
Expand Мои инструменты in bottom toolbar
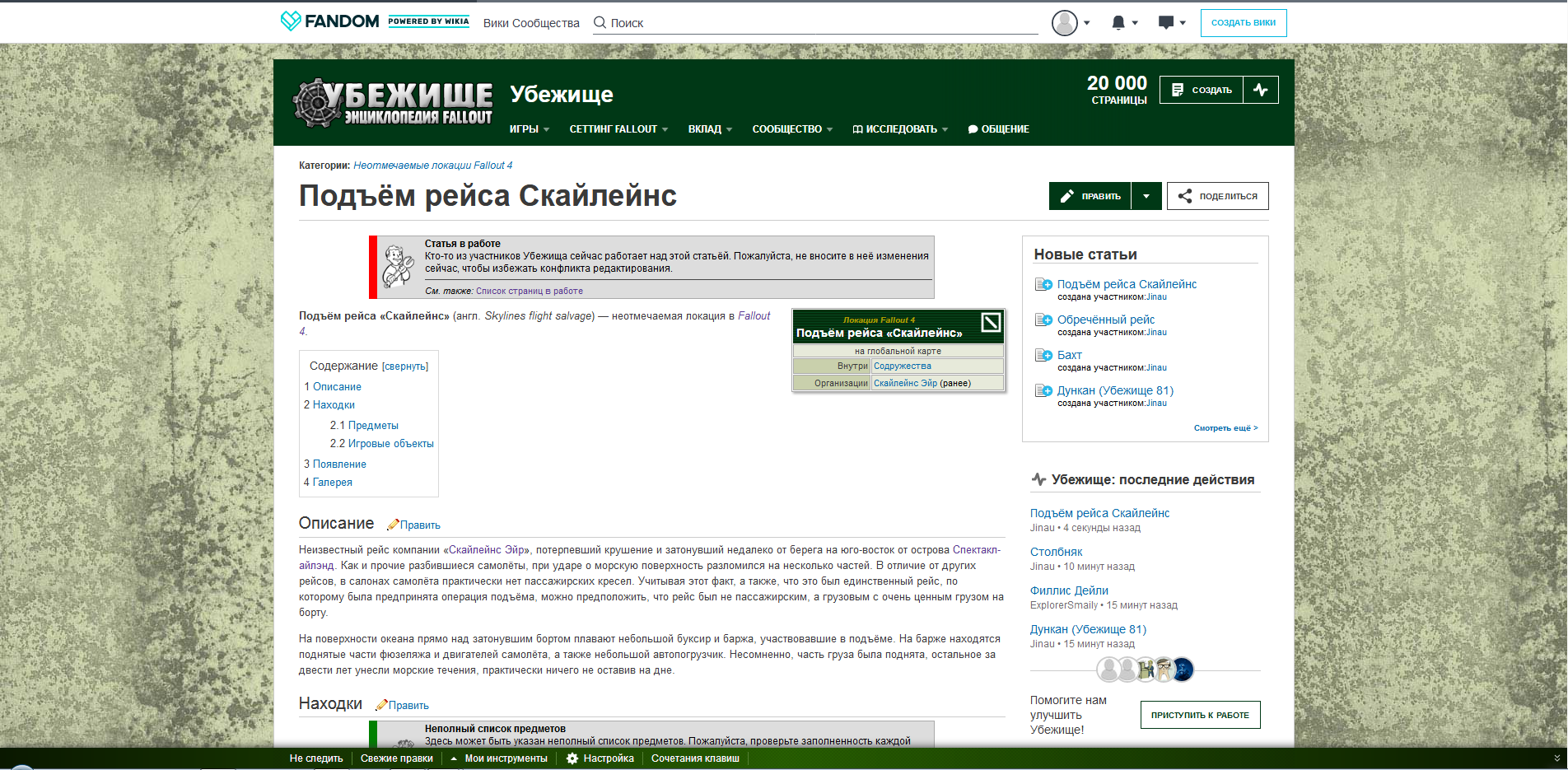pos(499,758)
